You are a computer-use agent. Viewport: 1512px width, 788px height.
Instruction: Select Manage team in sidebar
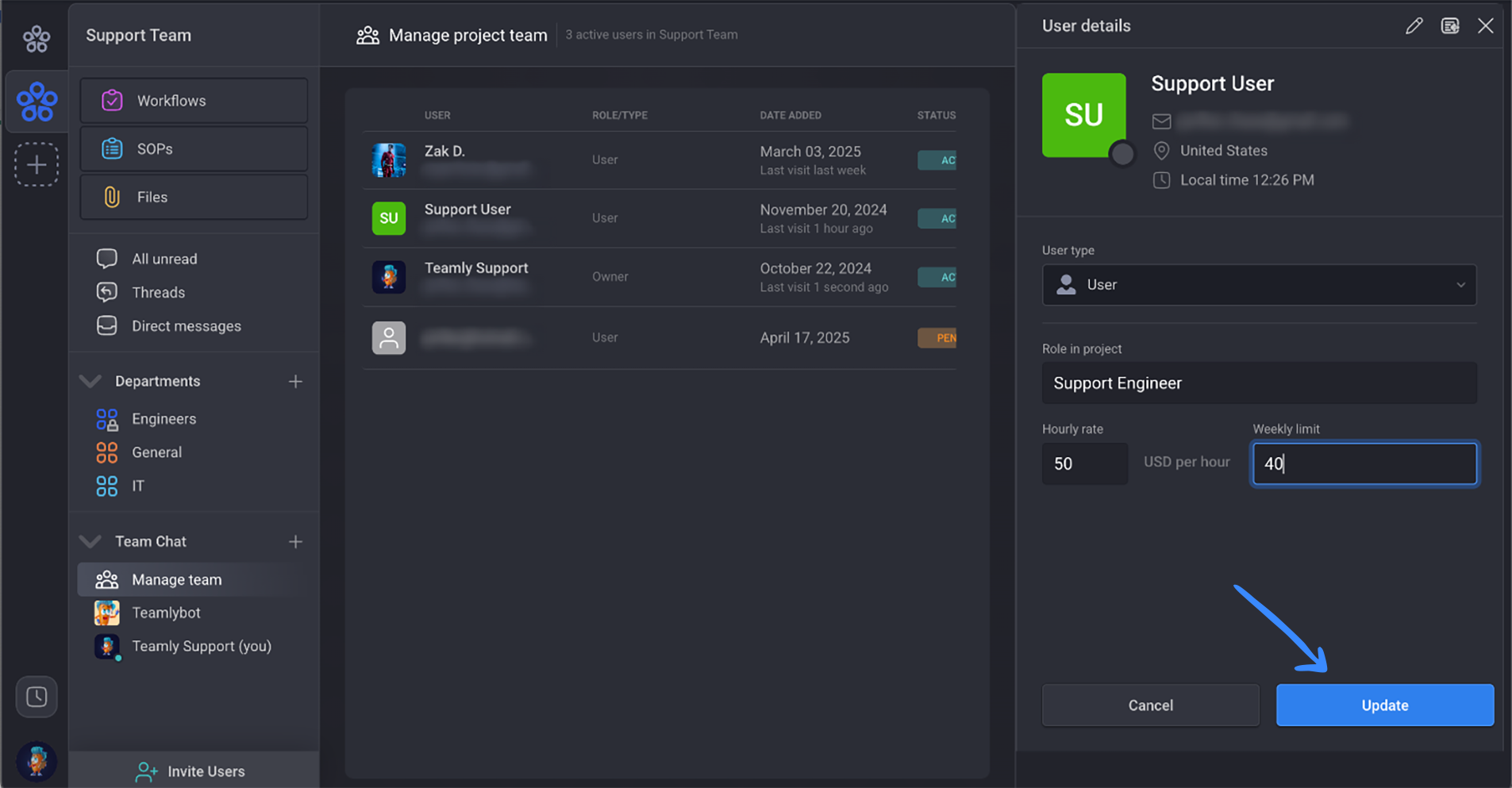(194, 579)
